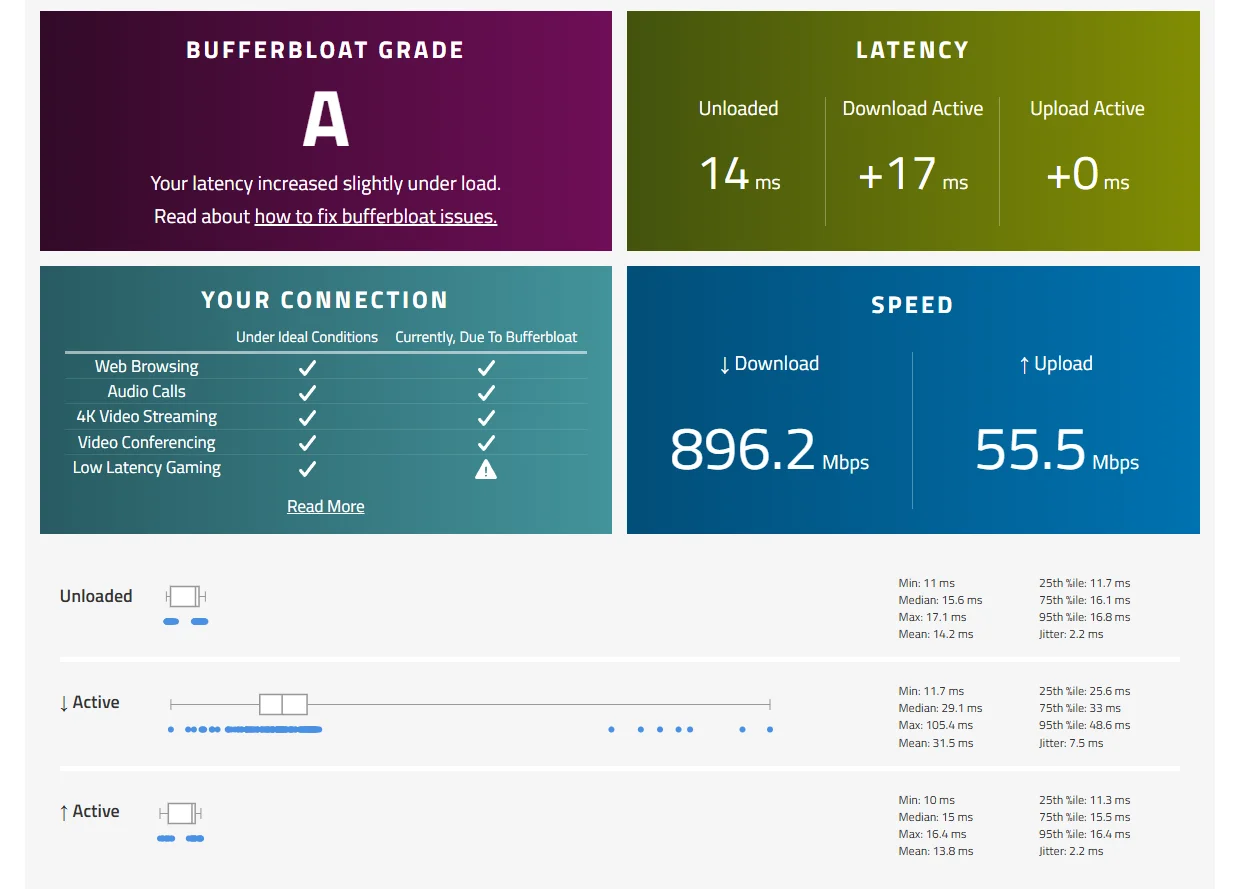Click the Web Browsing row label
This screenshot has height=889, width=1241.
click(x=147, y=367)
